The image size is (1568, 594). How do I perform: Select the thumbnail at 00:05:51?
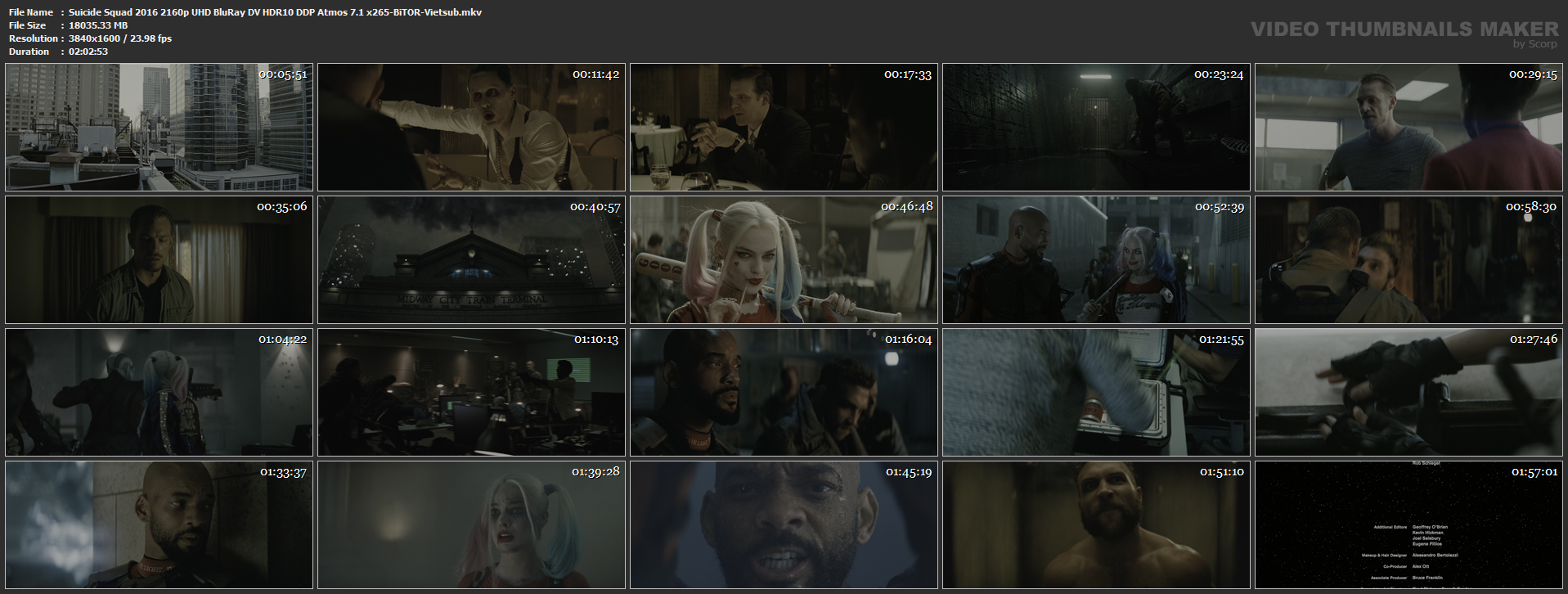[x=159, y=127]
